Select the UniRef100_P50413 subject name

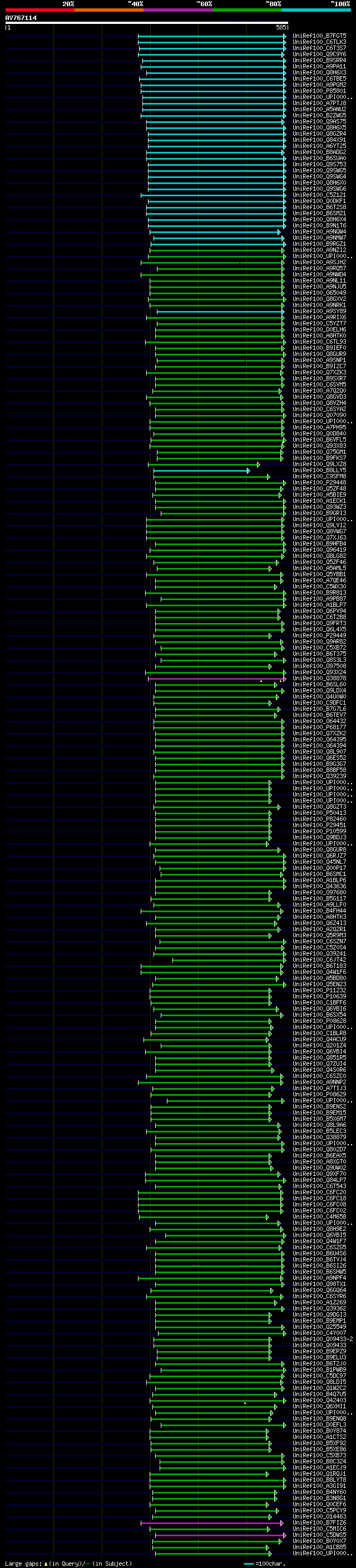[319, 813]
